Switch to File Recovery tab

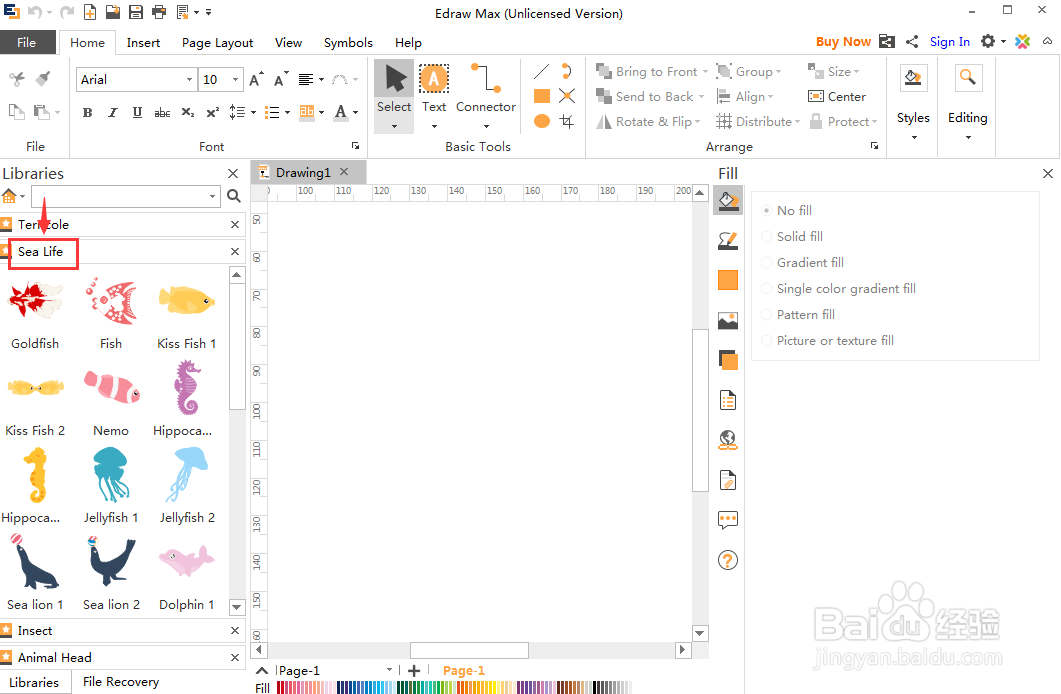(121, 682)
